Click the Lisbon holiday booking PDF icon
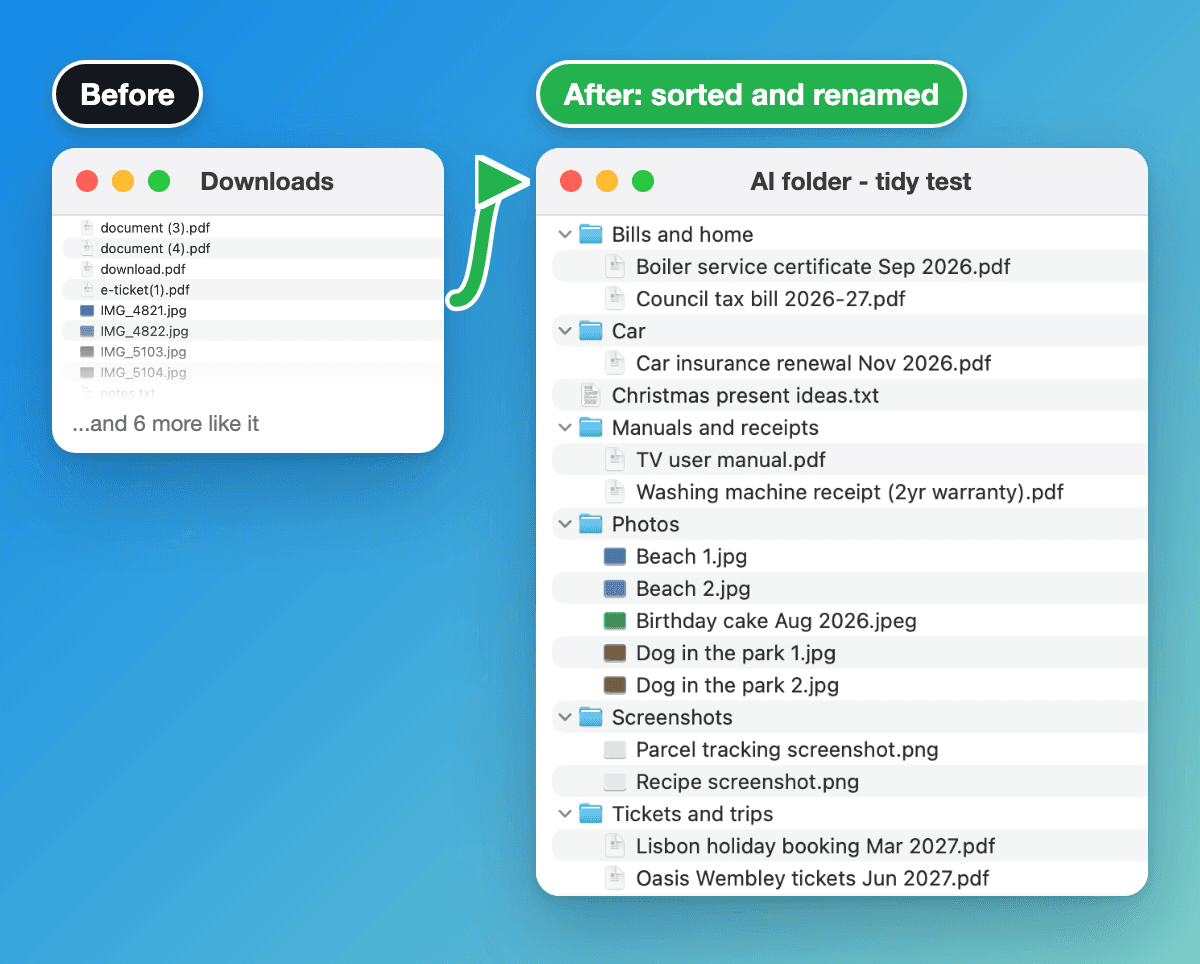Screen dimensions: 1200x964 click(615, 846)
